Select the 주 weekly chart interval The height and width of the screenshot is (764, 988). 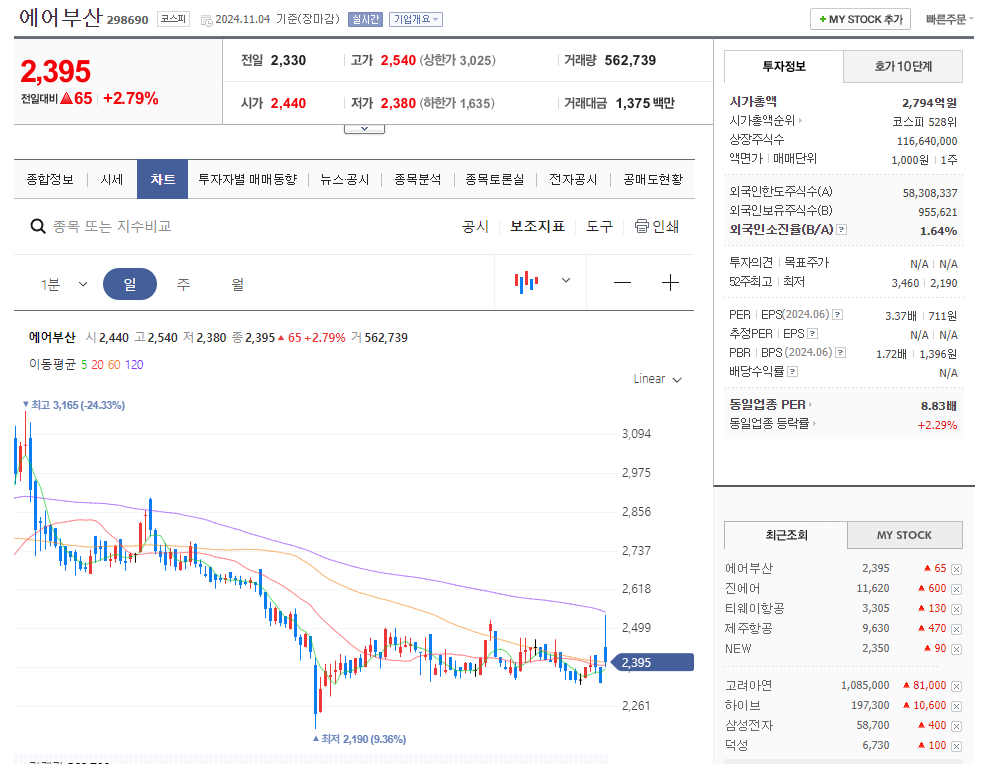pos(183,284)
